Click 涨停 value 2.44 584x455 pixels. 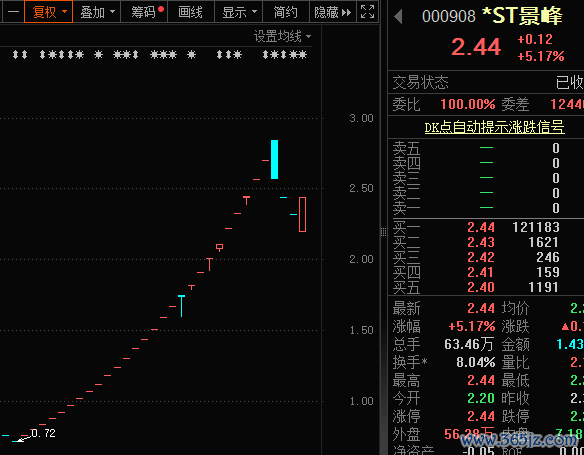pyautogui.click(x=481, y=416)
